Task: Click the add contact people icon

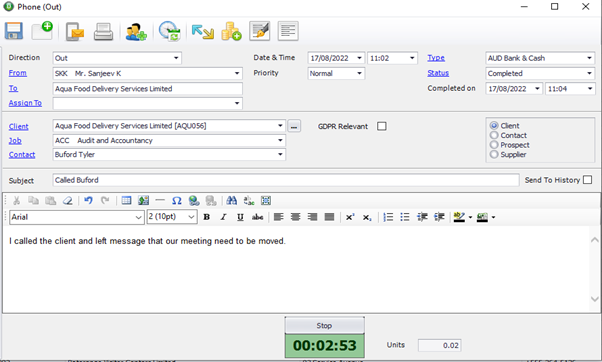Action: point(136,32)
